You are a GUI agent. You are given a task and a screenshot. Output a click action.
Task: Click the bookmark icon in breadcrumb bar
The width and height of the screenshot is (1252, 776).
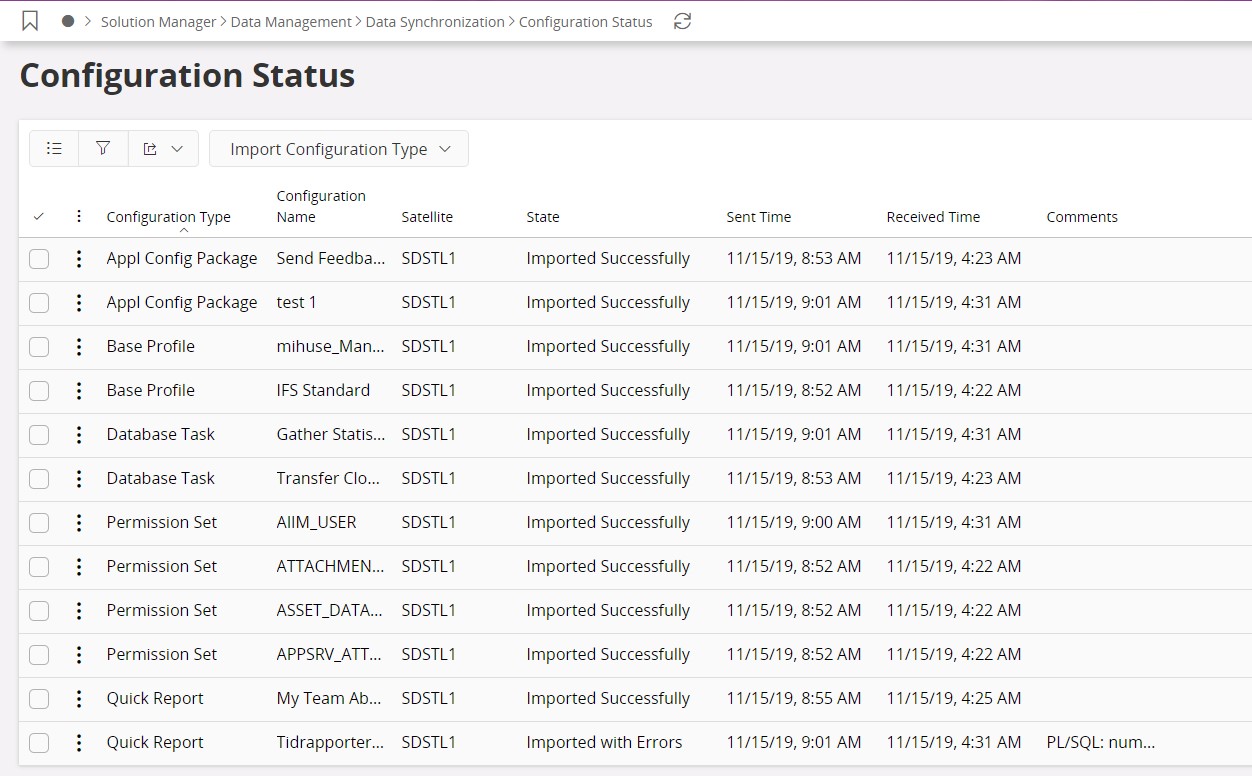30,21
